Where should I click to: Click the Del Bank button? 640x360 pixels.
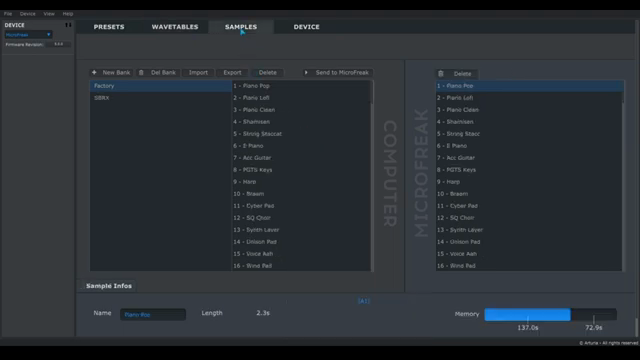coord(158,72)
